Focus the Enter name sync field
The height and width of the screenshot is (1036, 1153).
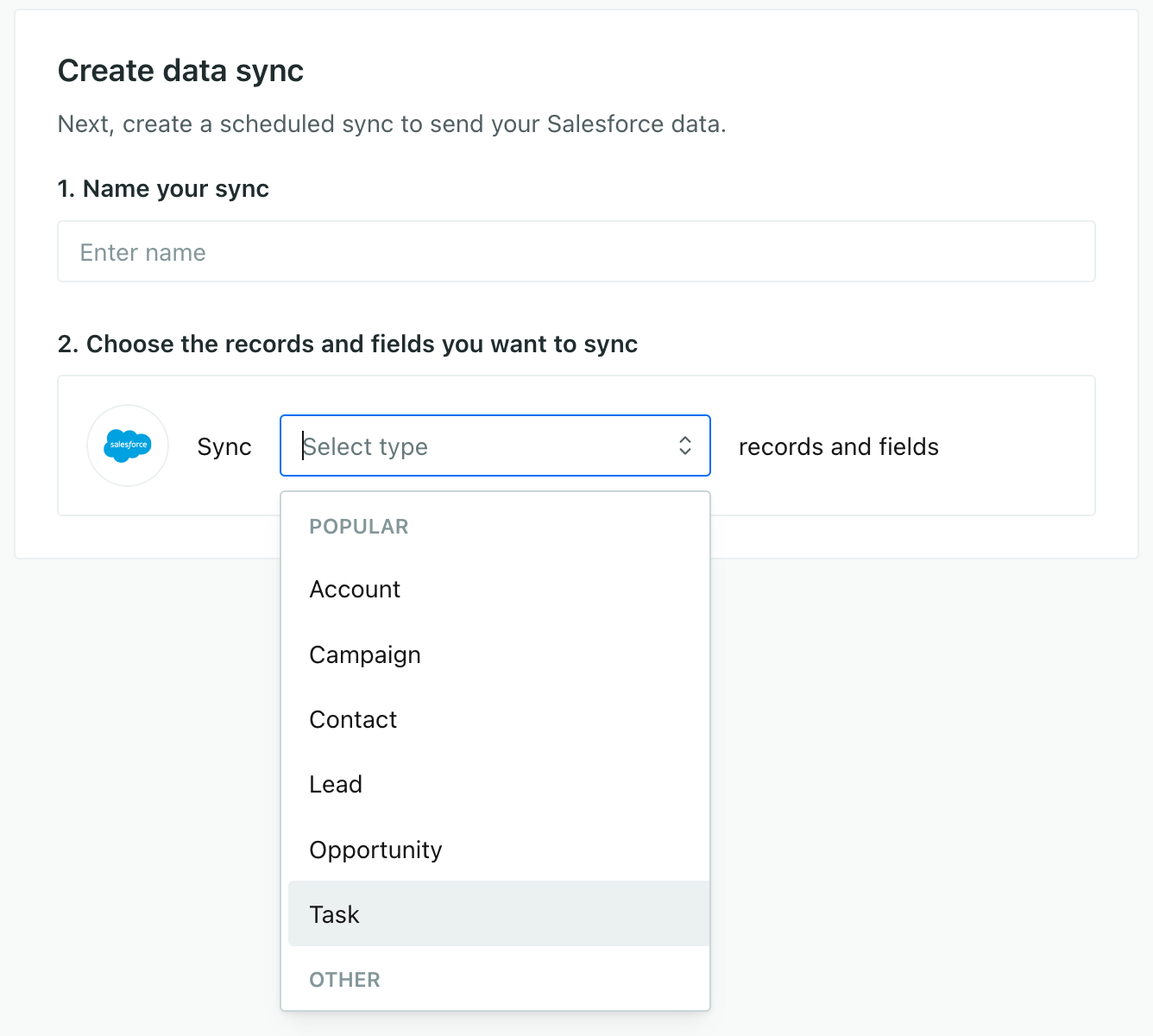tap(576, 251)
